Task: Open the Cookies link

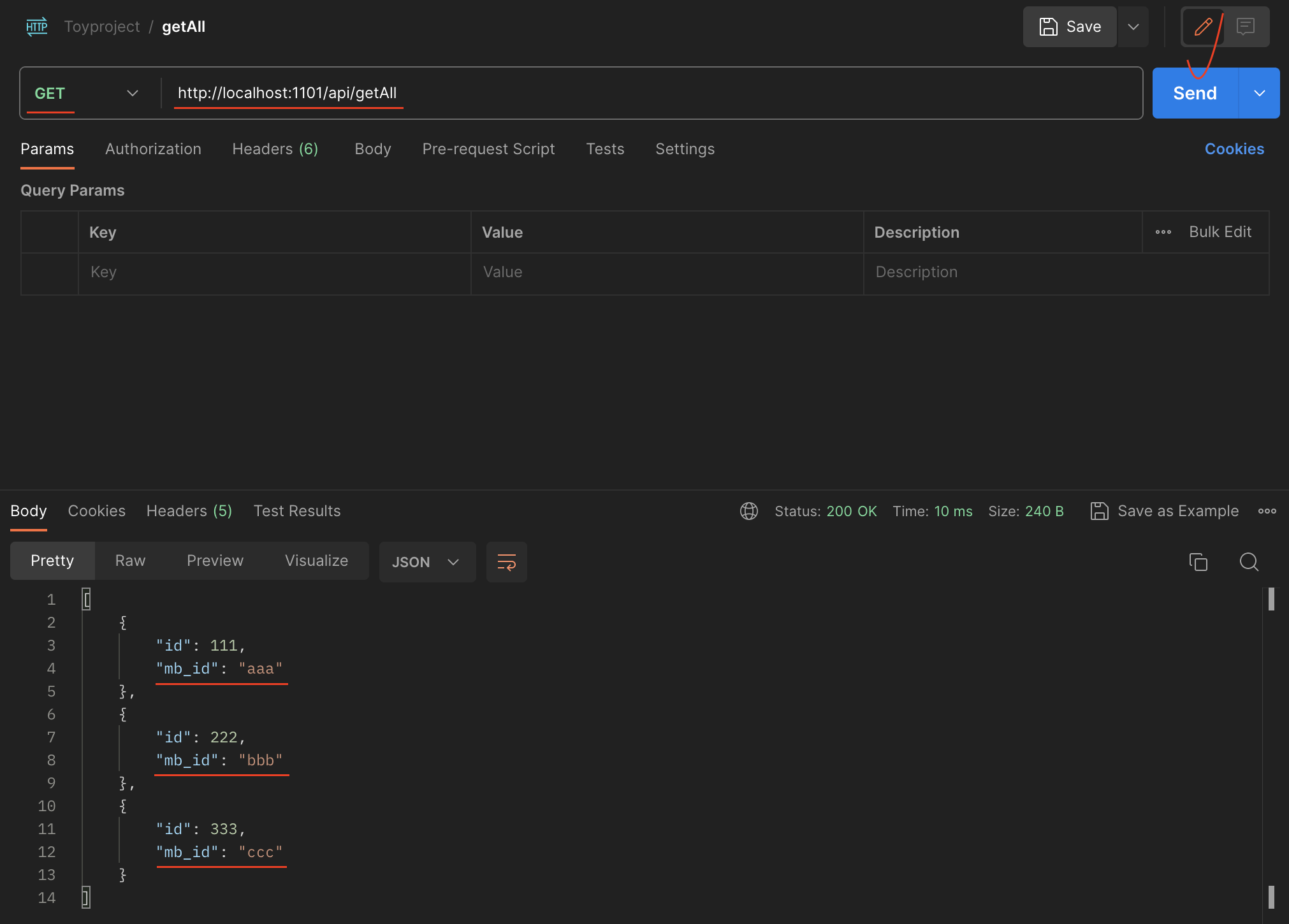Action: [x=1234, y=149]
